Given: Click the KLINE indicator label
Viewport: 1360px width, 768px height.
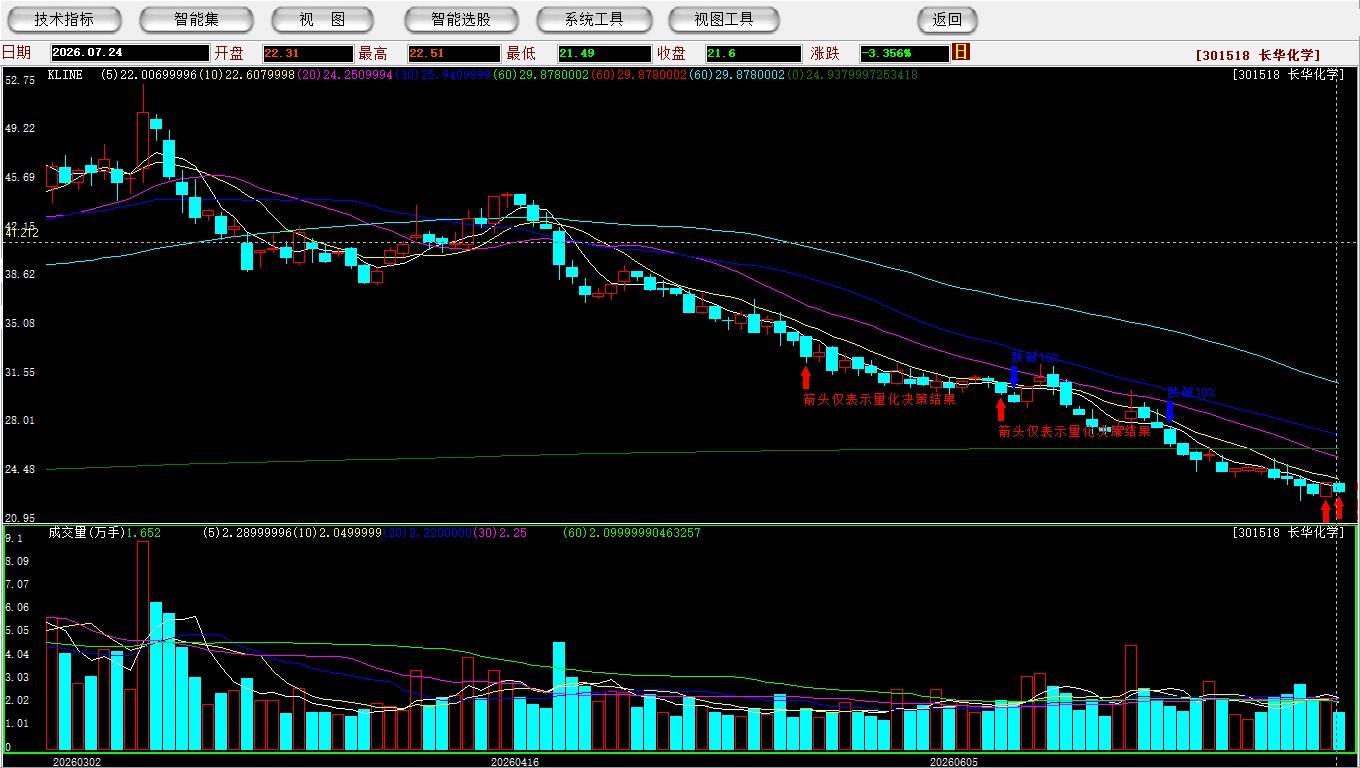Looking at the screenshot, I should click(67, 74).
